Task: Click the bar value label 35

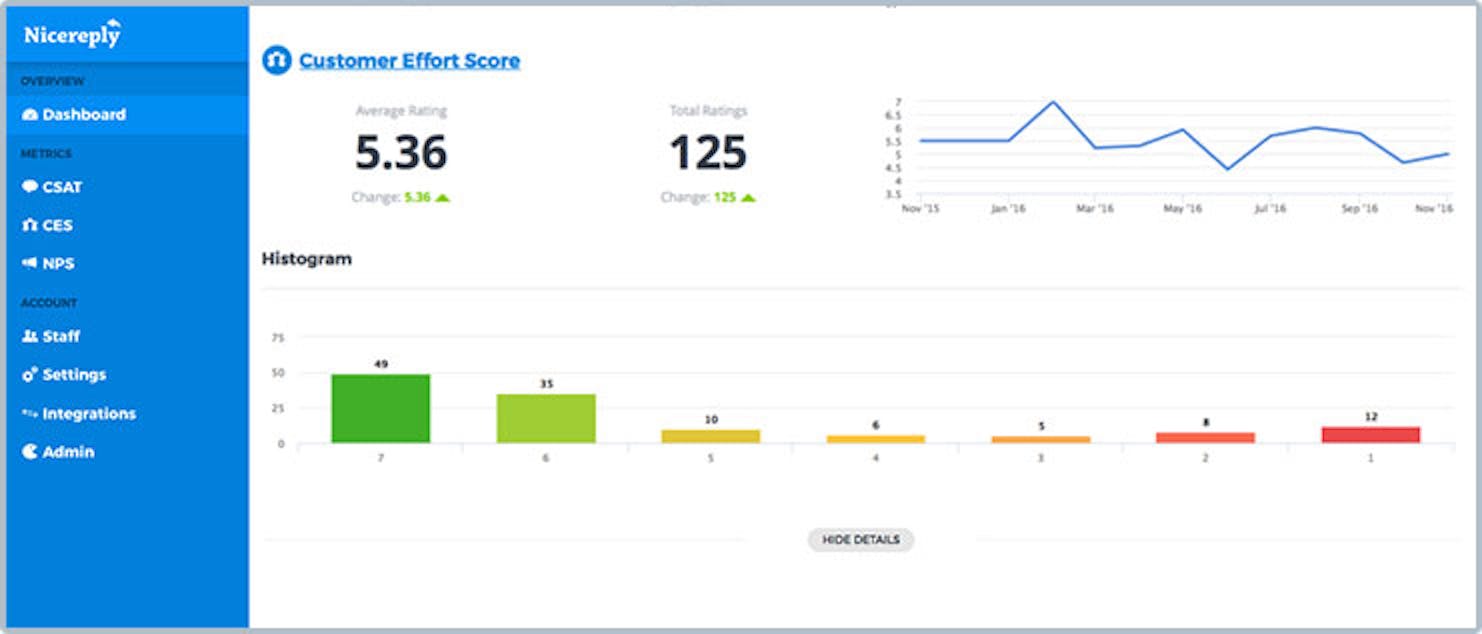Action: (546, 384)
